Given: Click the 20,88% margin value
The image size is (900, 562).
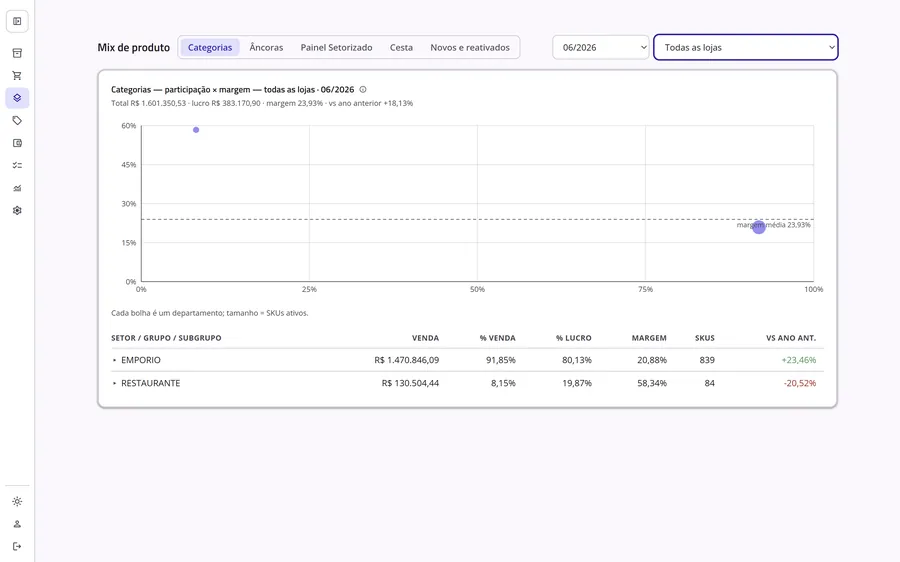Looking at the screenshot, I should (x=652, y=360).
